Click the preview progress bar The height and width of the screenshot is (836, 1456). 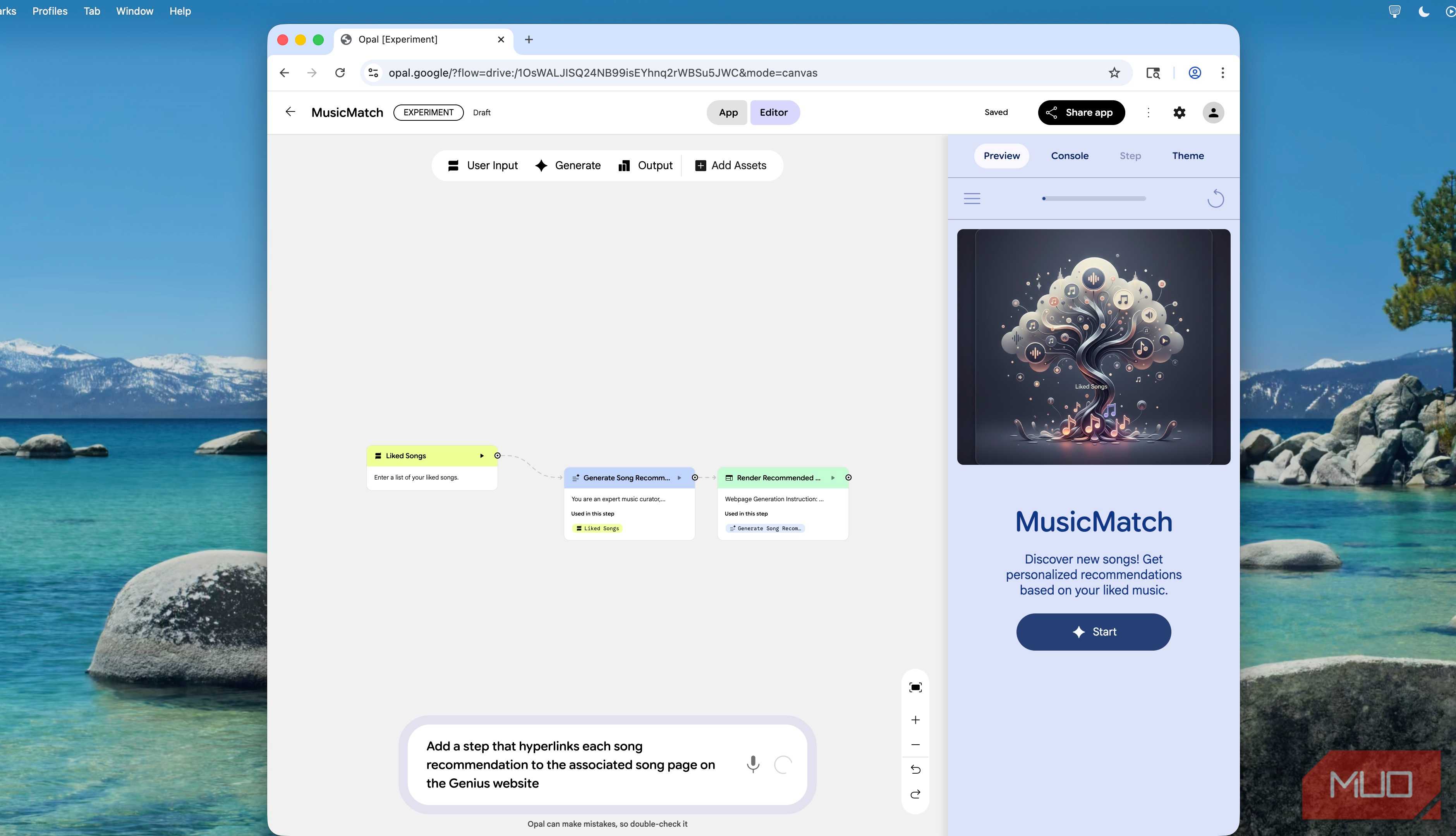pyautogui.click(x=1094, y=199)
